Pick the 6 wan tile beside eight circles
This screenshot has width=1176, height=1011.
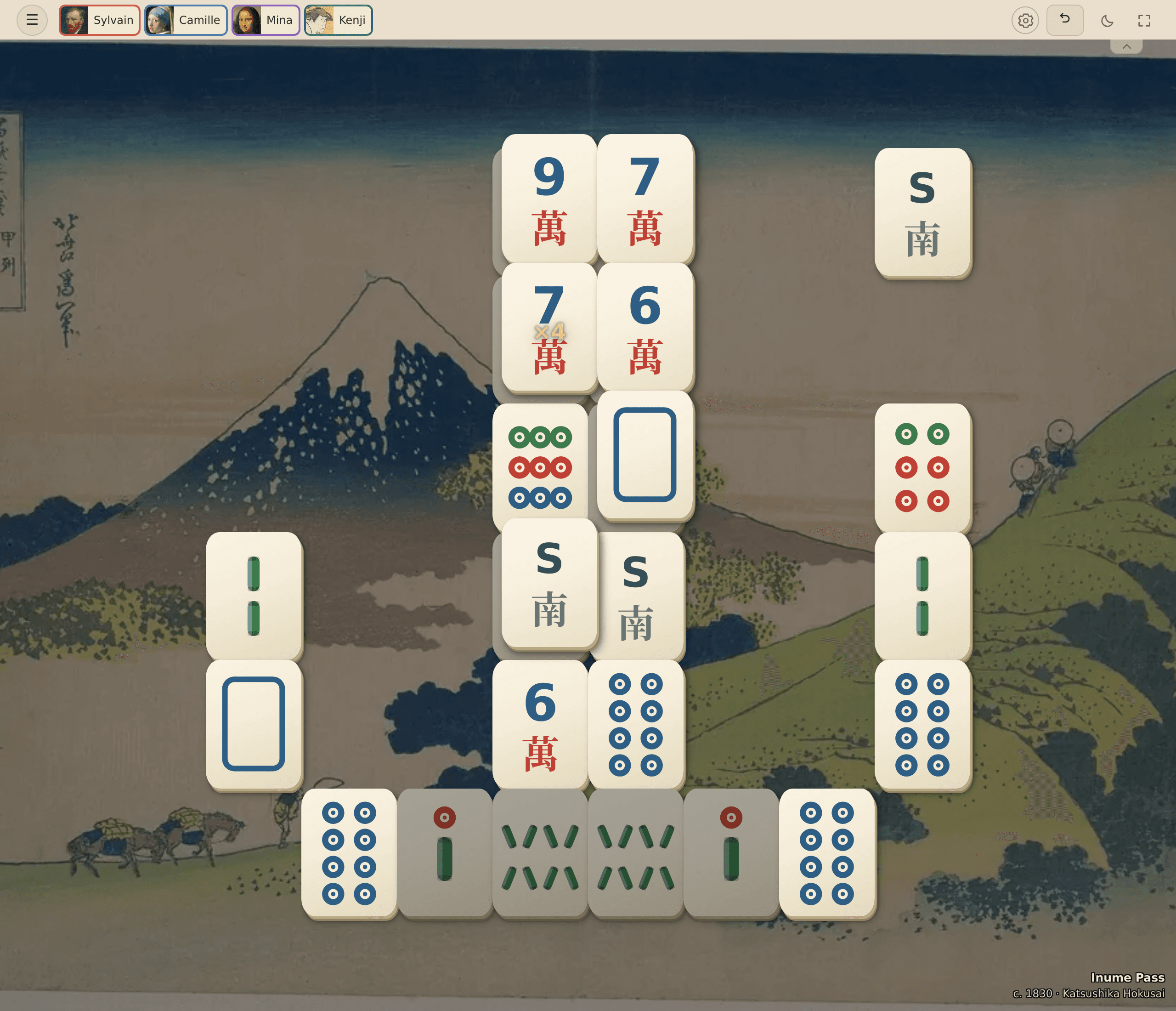(540, 724)
